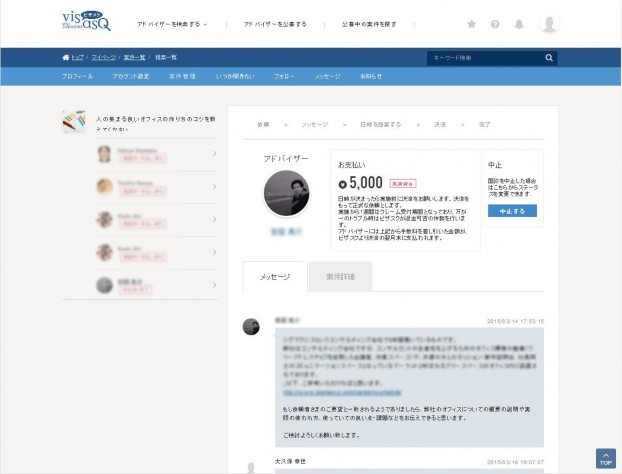Open the large advisor profile photo
The width and height of the screenshot is (622, 474).
pos(286,194)
